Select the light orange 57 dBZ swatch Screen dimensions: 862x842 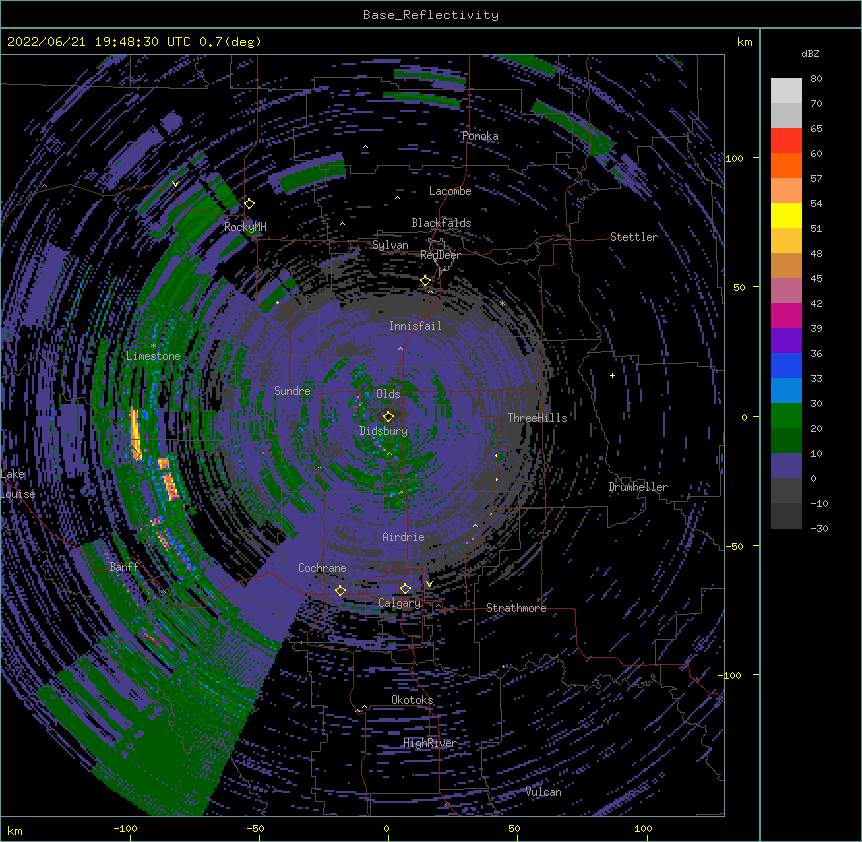[786, 191]
